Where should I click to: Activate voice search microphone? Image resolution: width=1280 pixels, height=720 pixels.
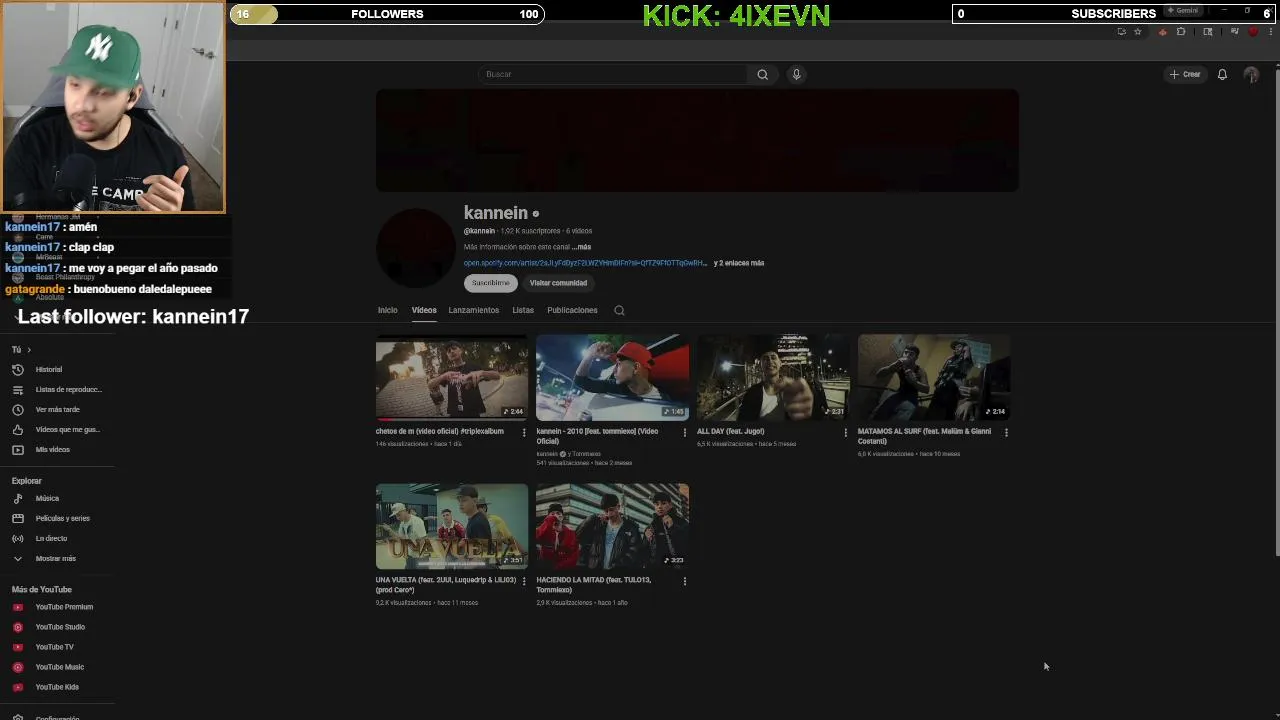[x=796, y=74]
